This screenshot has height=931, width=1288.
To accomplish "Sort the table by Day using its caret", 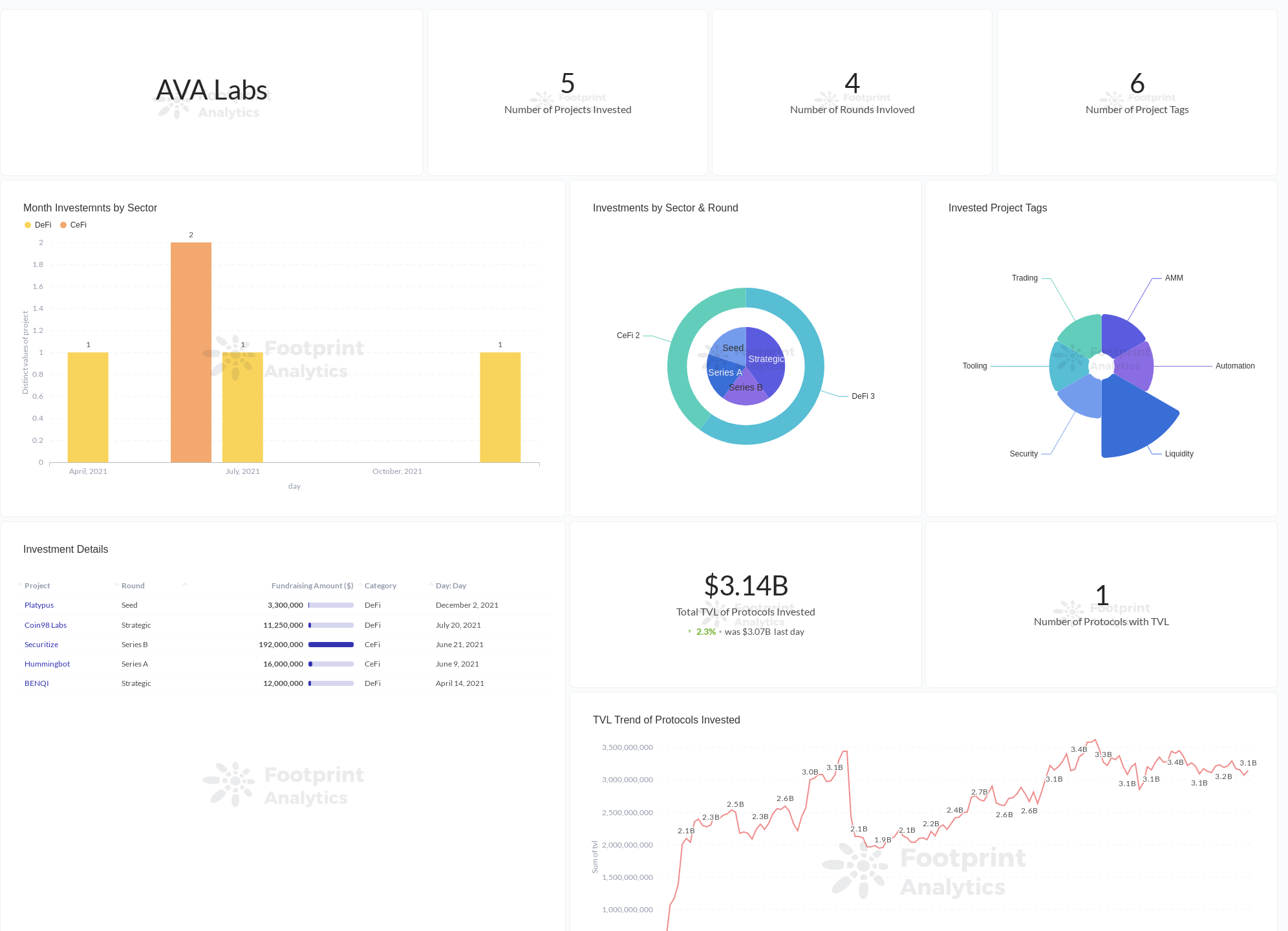I will (431, 584).
